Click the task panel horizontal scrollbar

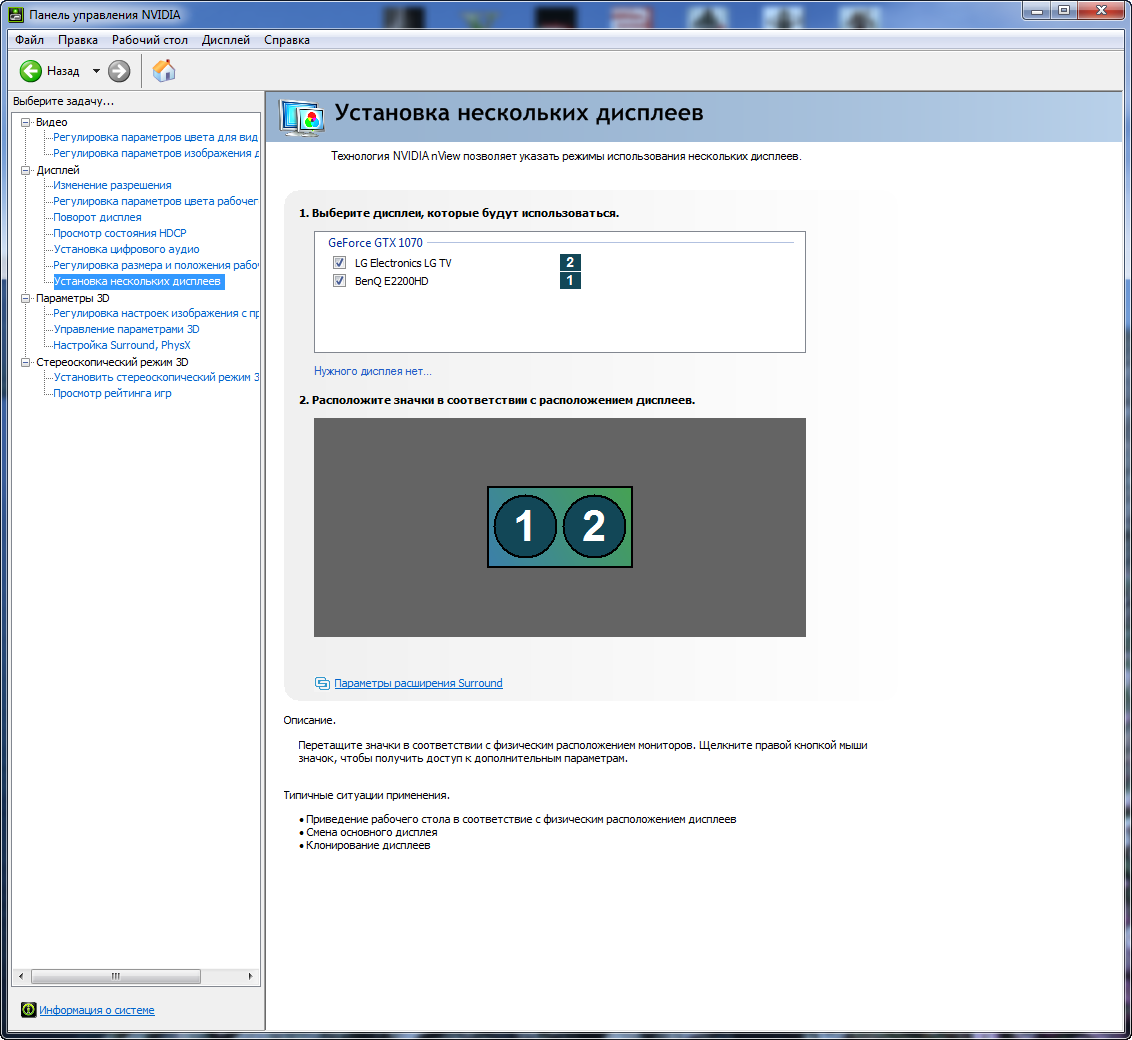click(115, 976)
